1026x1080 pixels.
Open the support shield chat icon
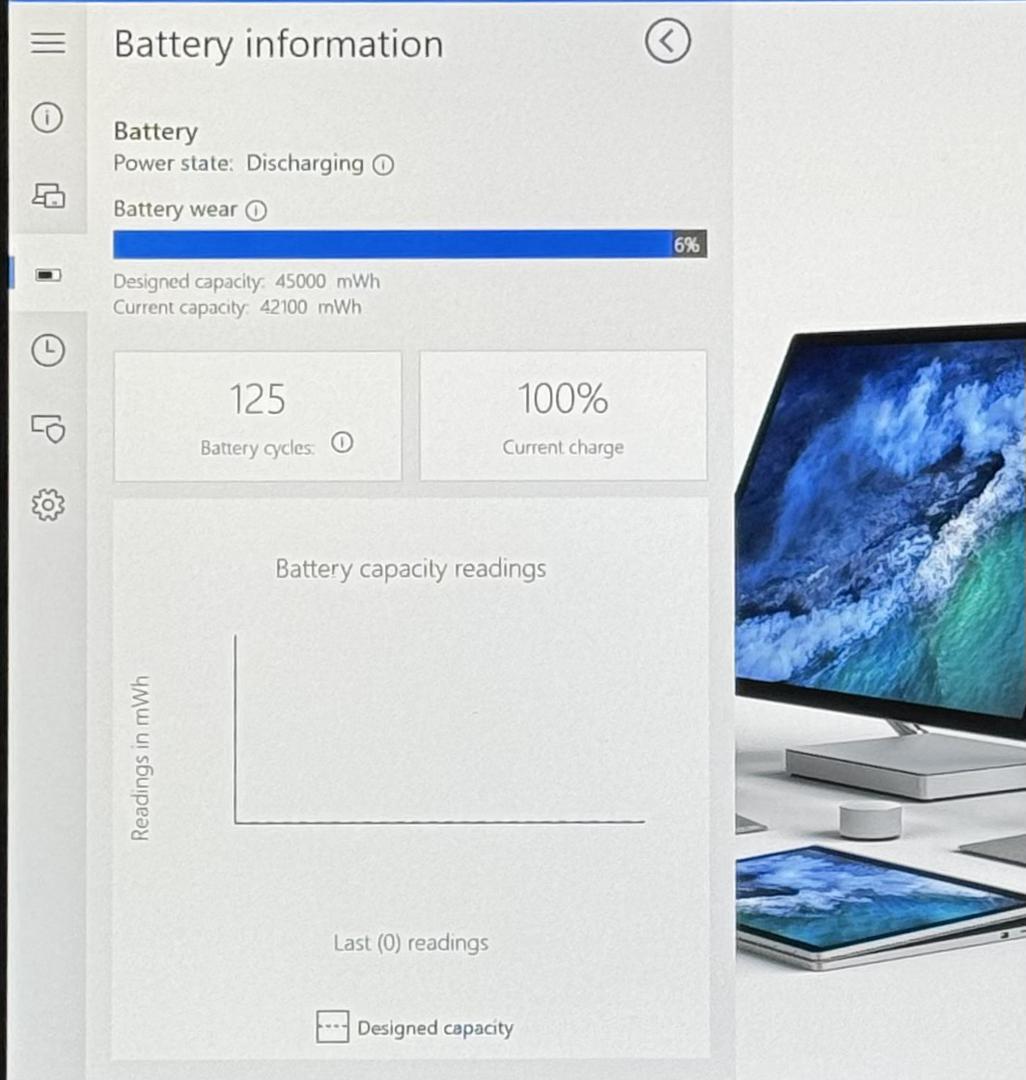(x=48, y=428)
